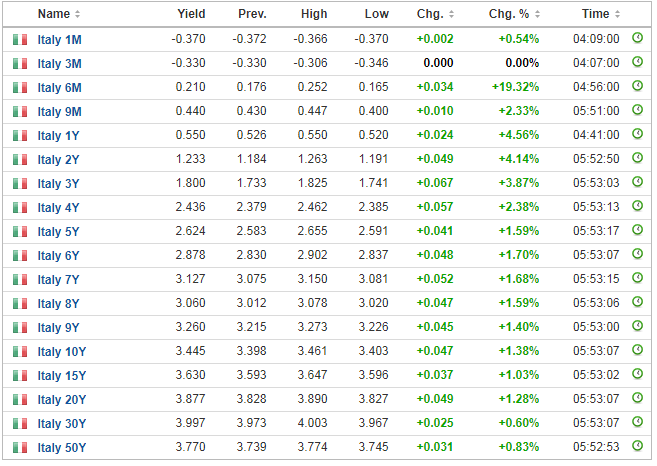Click the clock icon in Italy 3Y row
Viewport: 657px width, 466px height.
(638, 182)
